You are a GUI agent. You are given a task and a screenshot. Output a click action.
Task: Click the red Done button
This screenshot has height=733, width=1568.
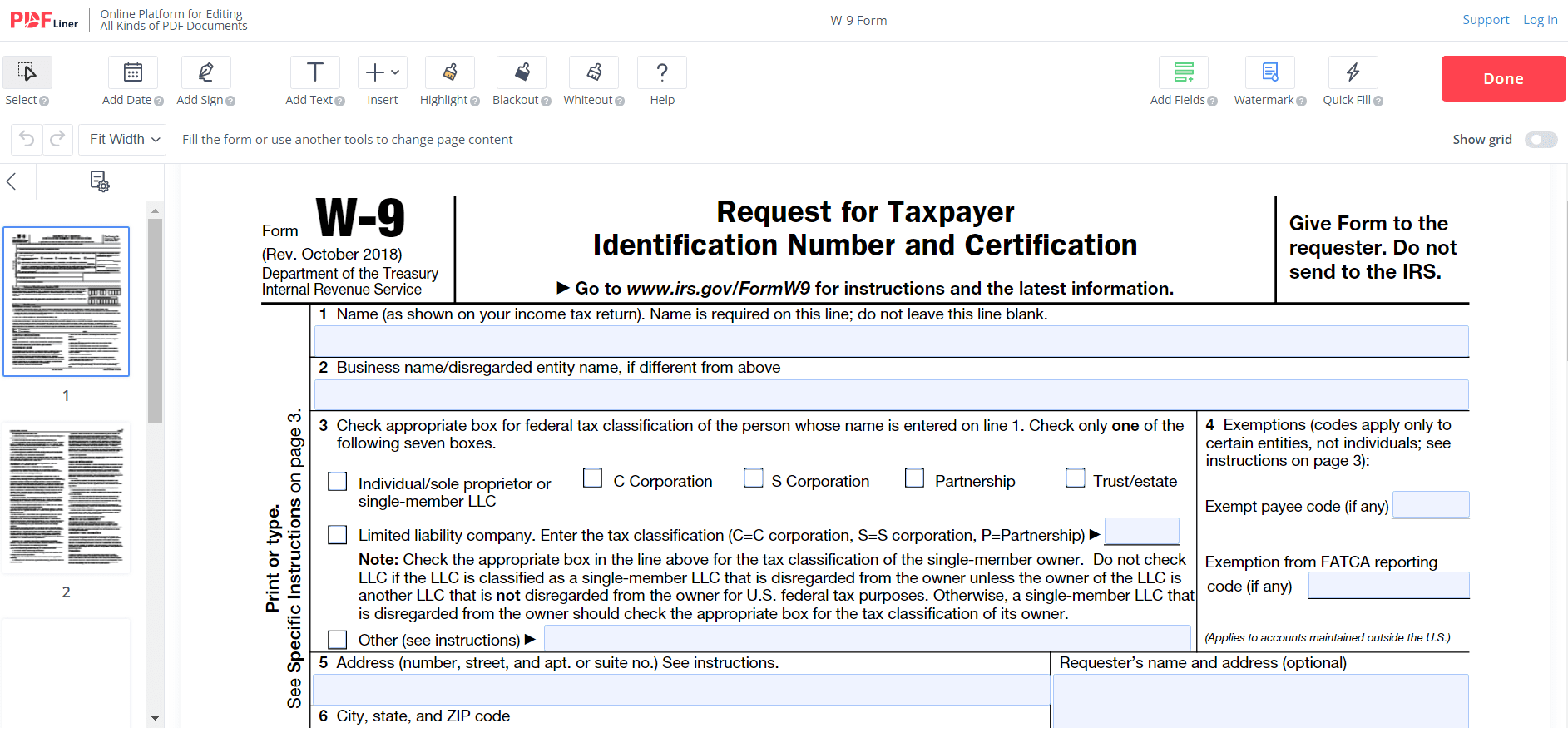[x=1503, y=79]
